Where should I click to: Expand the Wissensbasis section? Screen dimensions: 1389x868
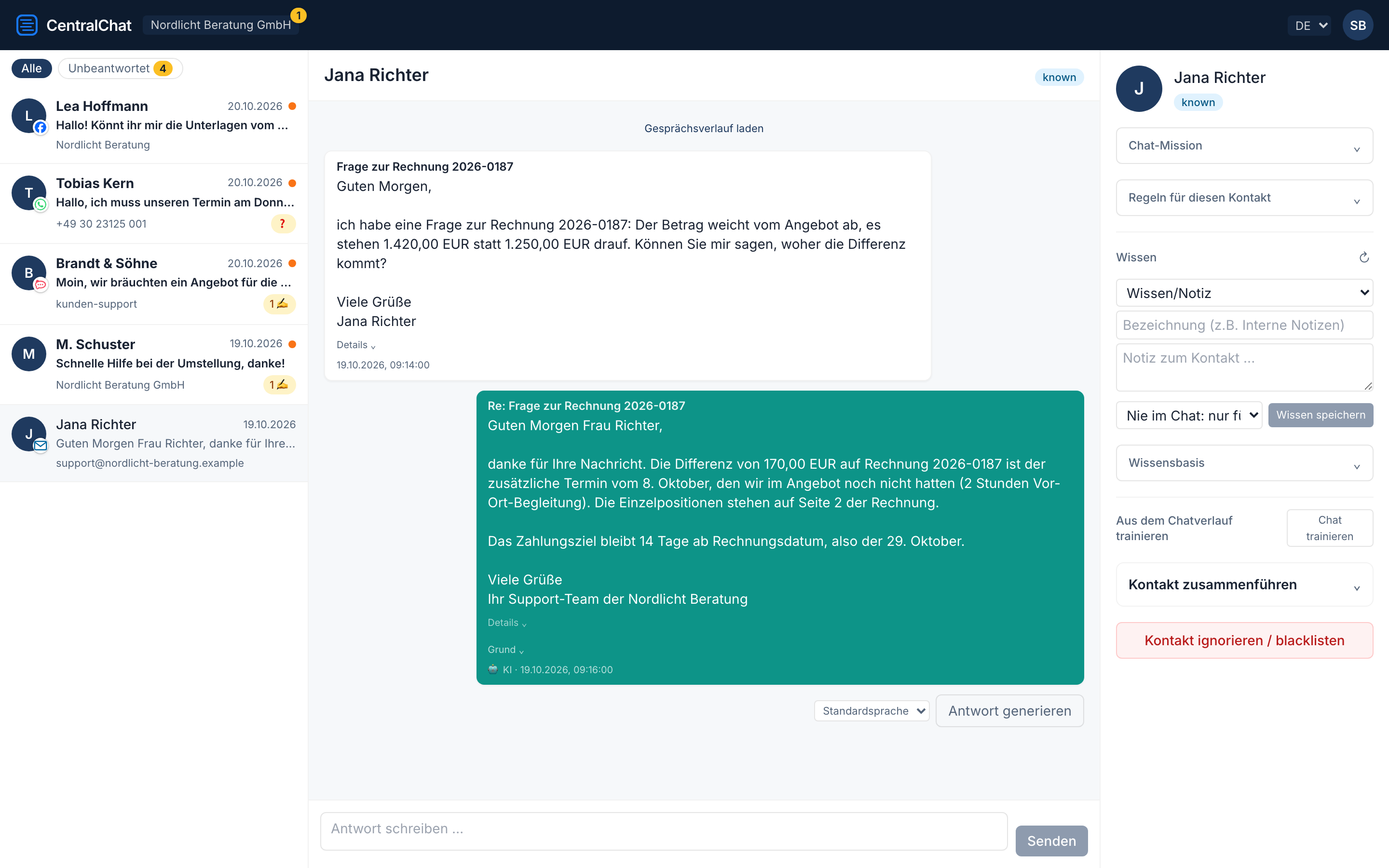pos(1244,463)
